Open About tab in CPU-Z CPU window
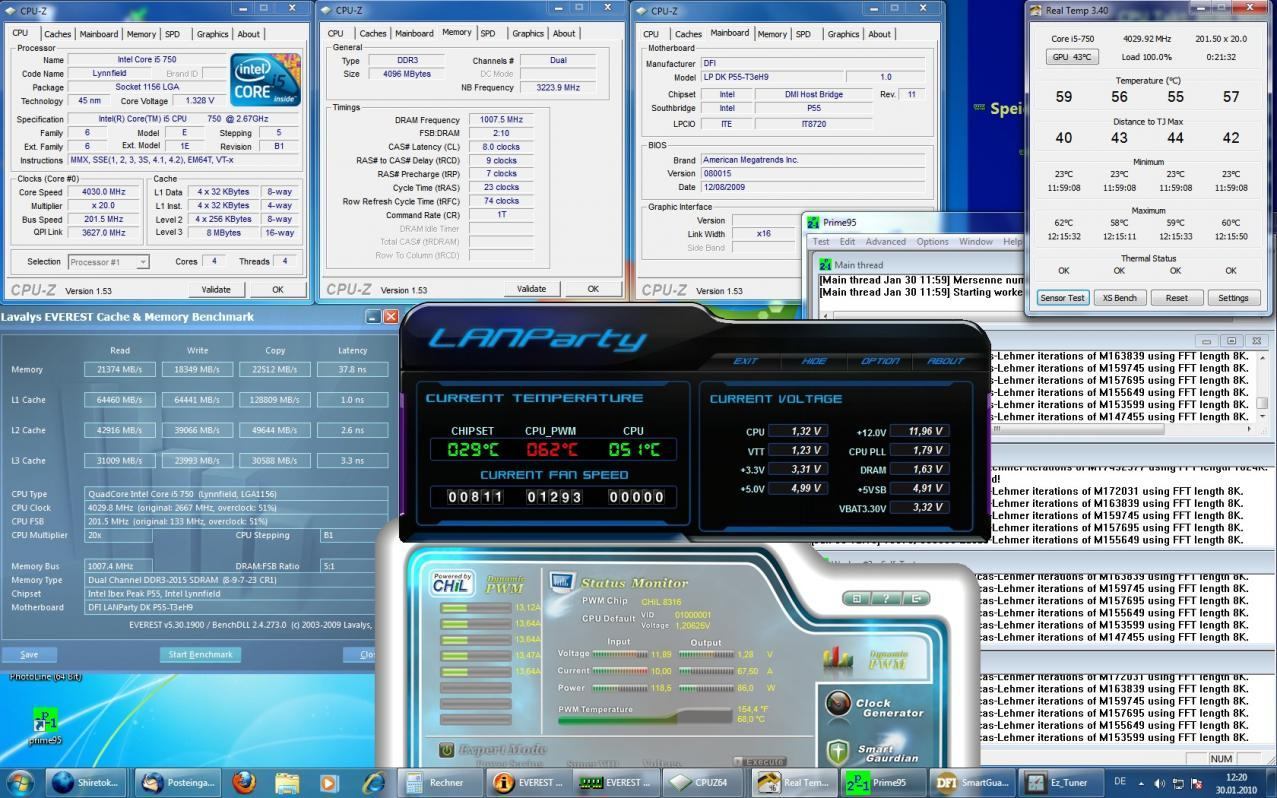 click(248, 34)
